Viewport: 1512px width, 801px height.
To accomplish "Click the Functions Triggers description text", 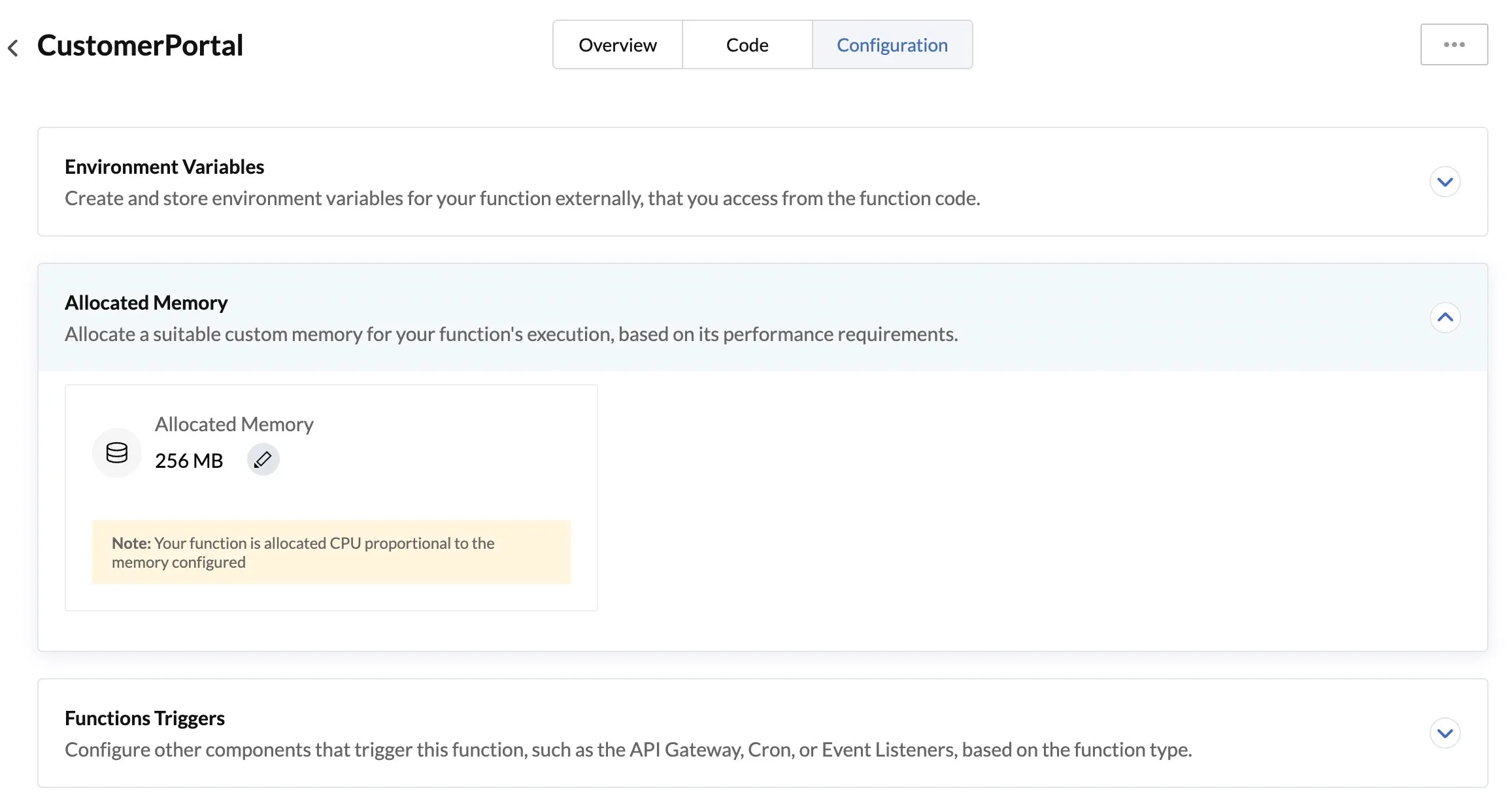I will coord(628,749).
